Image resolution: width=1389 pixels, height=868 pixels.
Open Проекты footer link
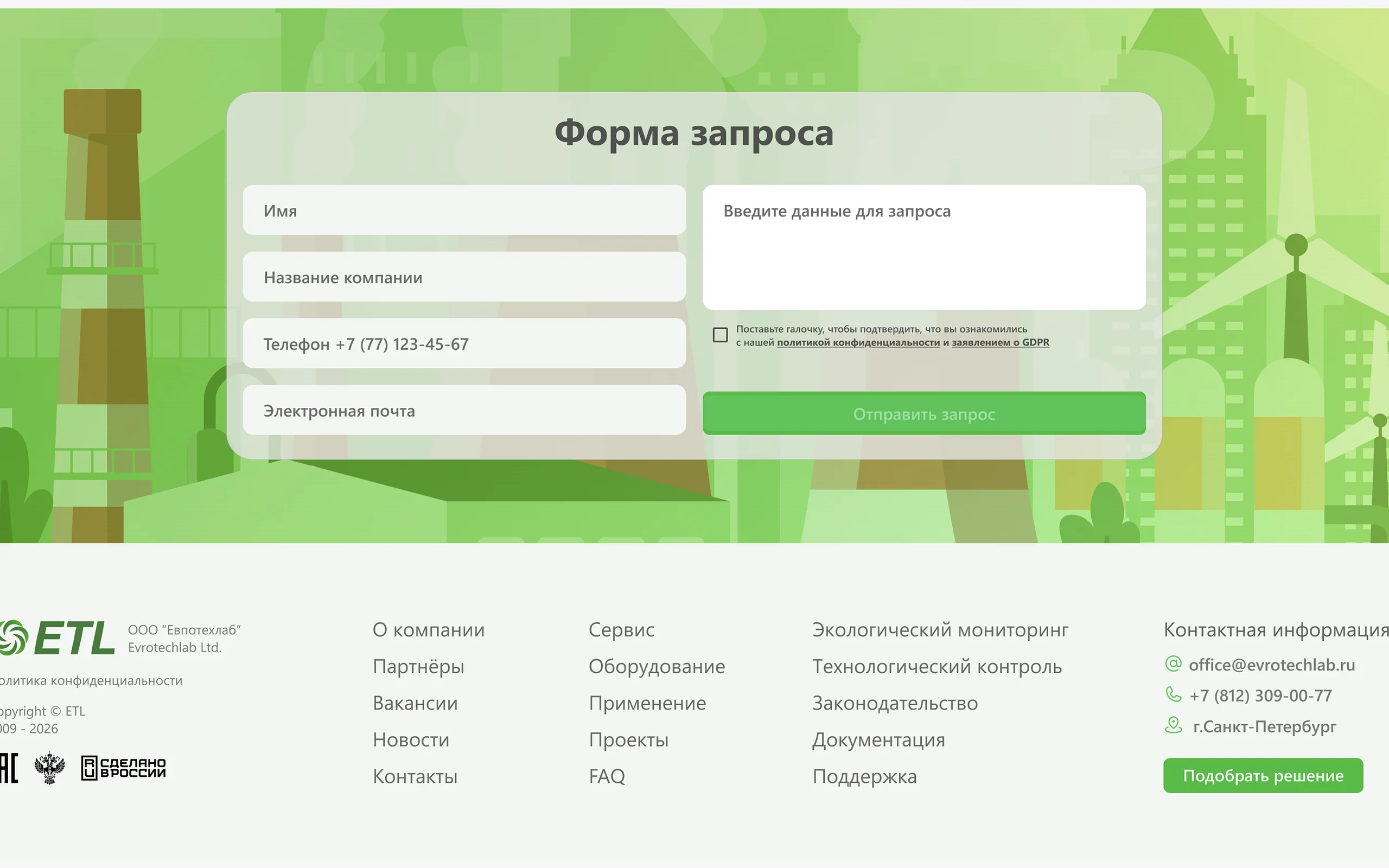tap(628, 740)
